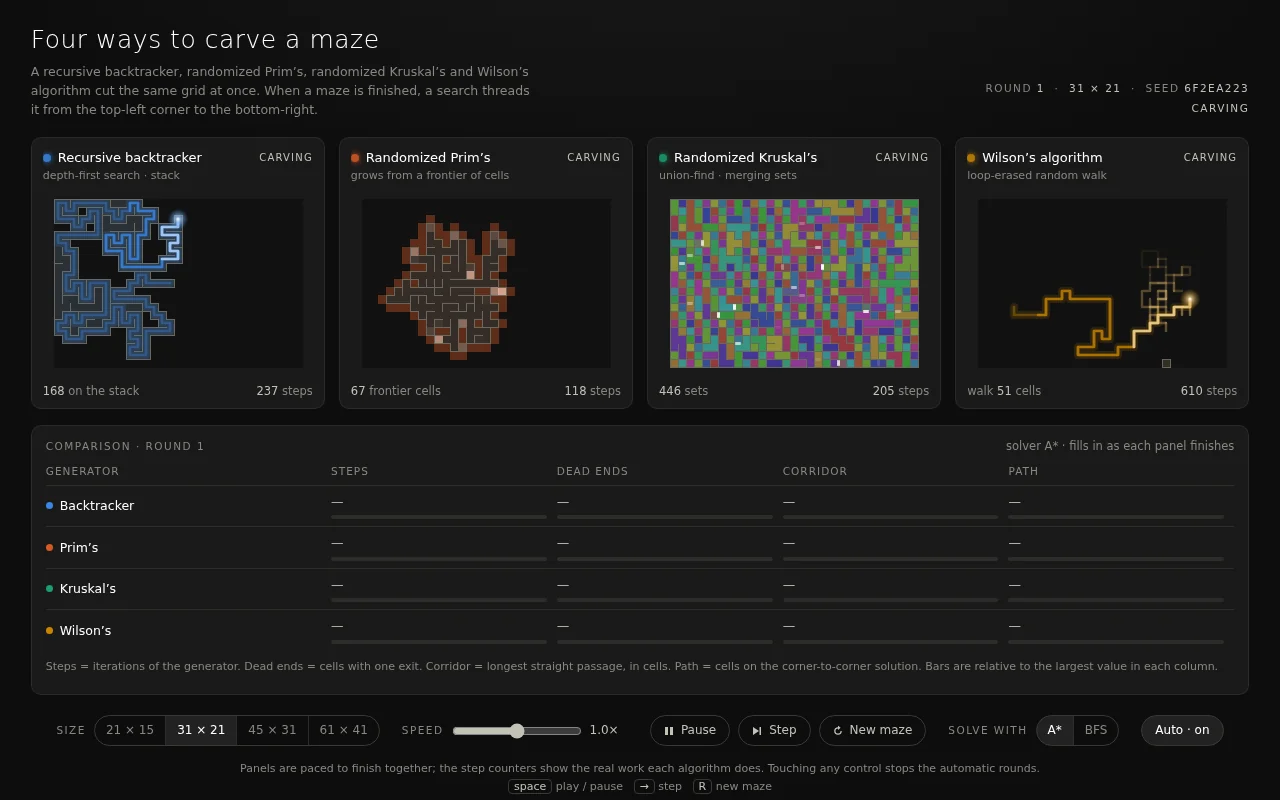This screenshot has width=1280, height=800.
Task: Click the '168 on the stack' counter
Action: point(91,391)
